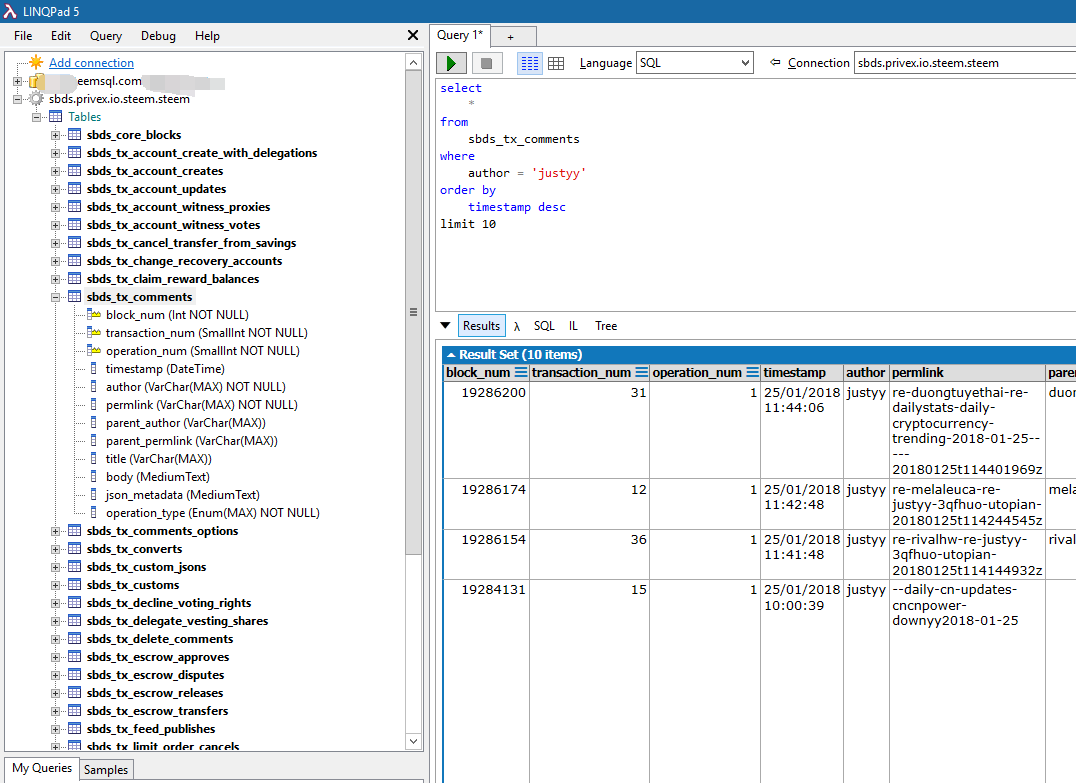Open operation_num column header menu icon
1076x783 pixels.
click(x=753, y=373)
